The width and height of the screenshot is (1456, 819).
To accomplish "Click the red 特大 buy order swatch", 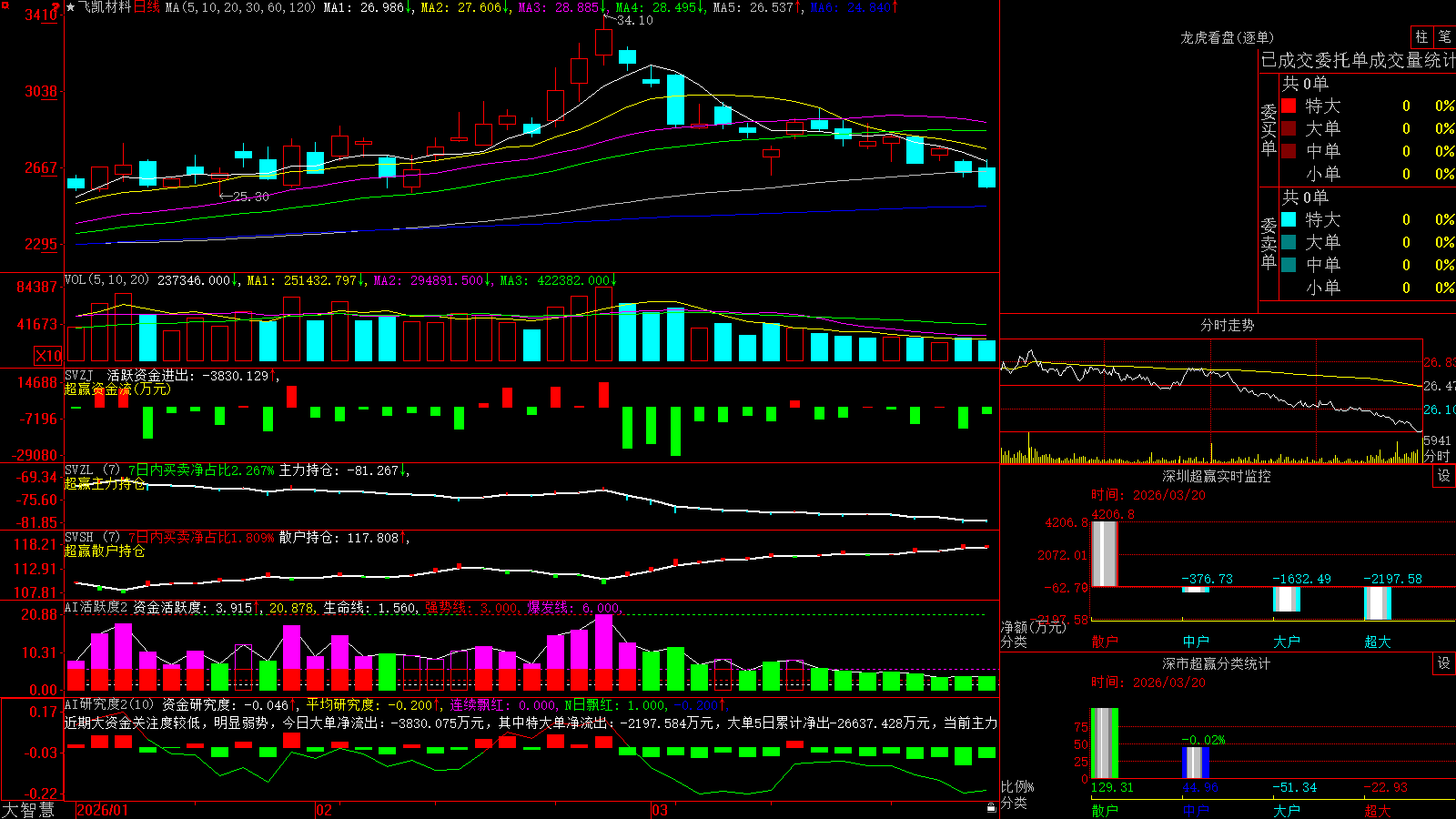I will [1289, 106].
